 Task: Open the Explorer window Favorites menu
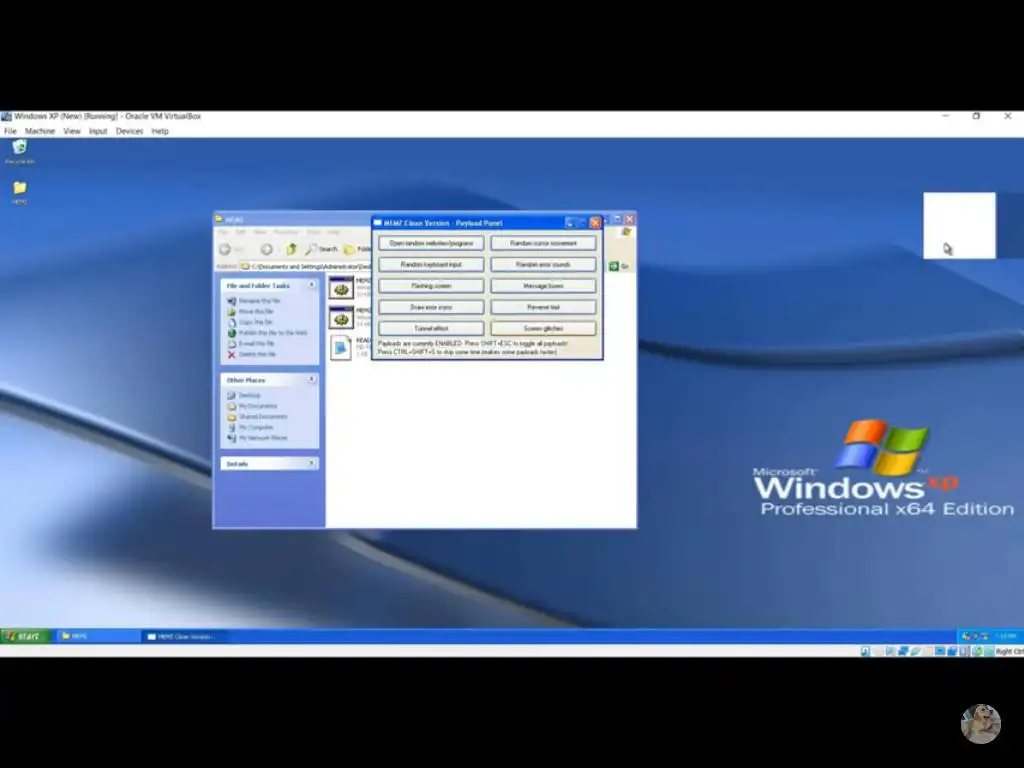[x=285, y=232]
